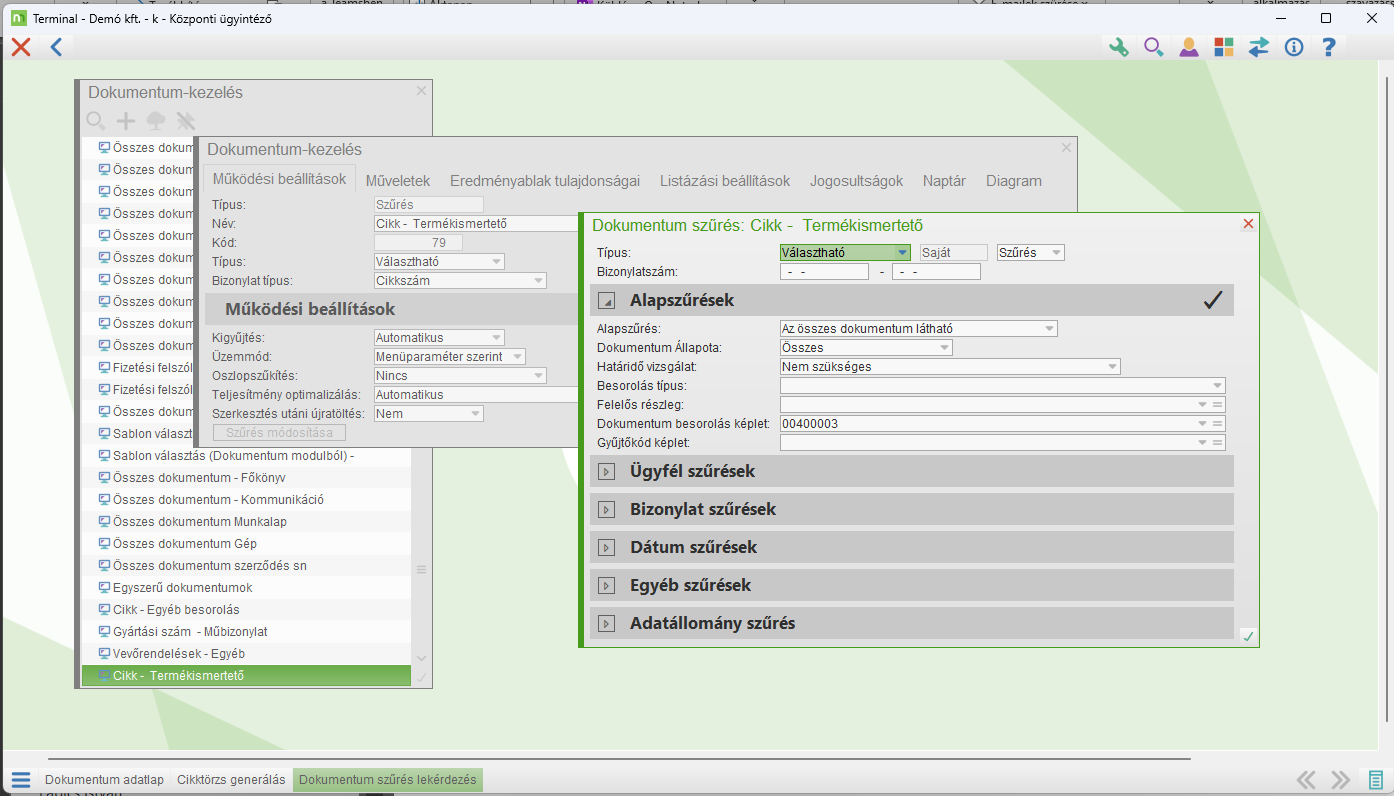Collapse the Alapszűrések section
The width and height of the screenshot is (1394, 796).
[606, 301]
